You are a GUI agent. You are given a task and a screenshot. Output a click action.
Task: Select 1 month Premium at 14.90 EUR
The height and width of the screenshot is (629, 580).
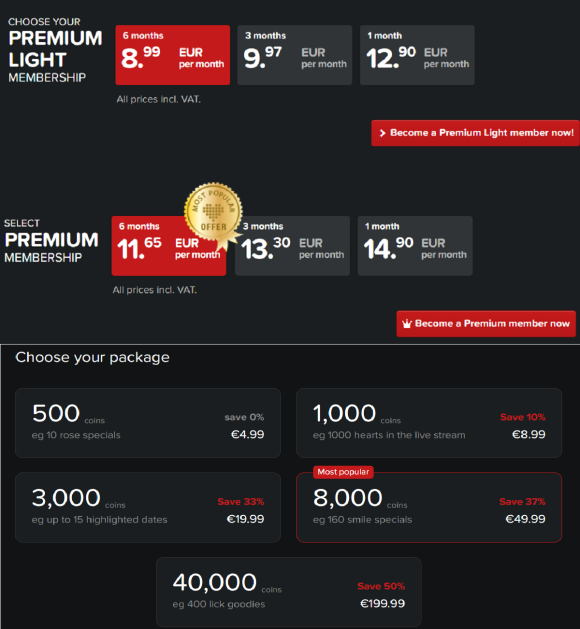[415, 246]
